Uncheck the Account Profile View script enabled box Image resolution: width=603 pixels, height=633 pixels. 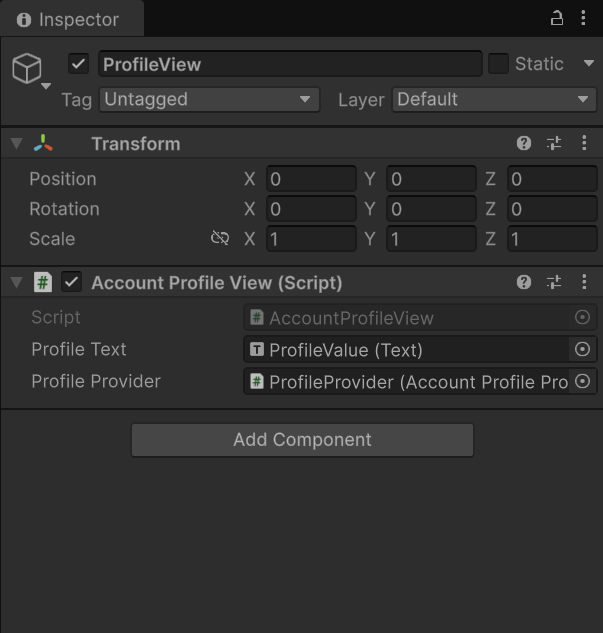71,282
